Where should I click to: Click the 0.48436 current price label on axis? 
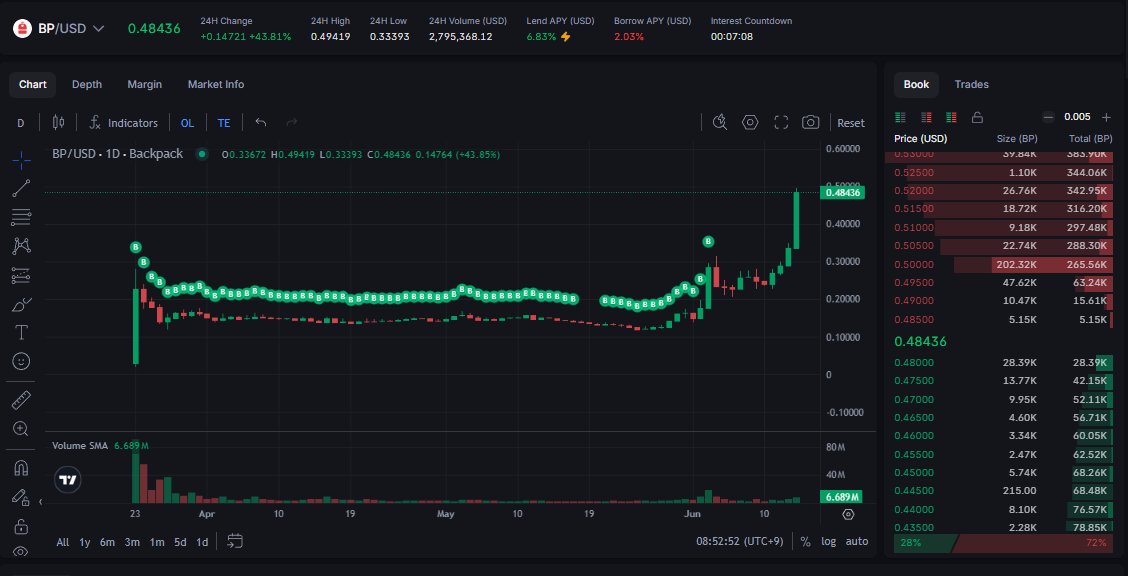coord(842,192)
